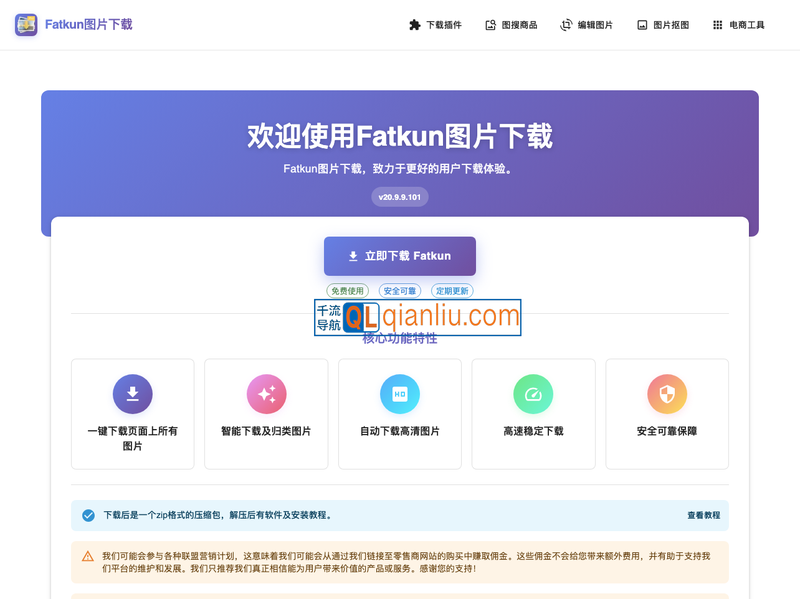Screen dimensions: 800x599
Task: Click the v20.9.9.101 version badge
Action: (x=400, y=197)
